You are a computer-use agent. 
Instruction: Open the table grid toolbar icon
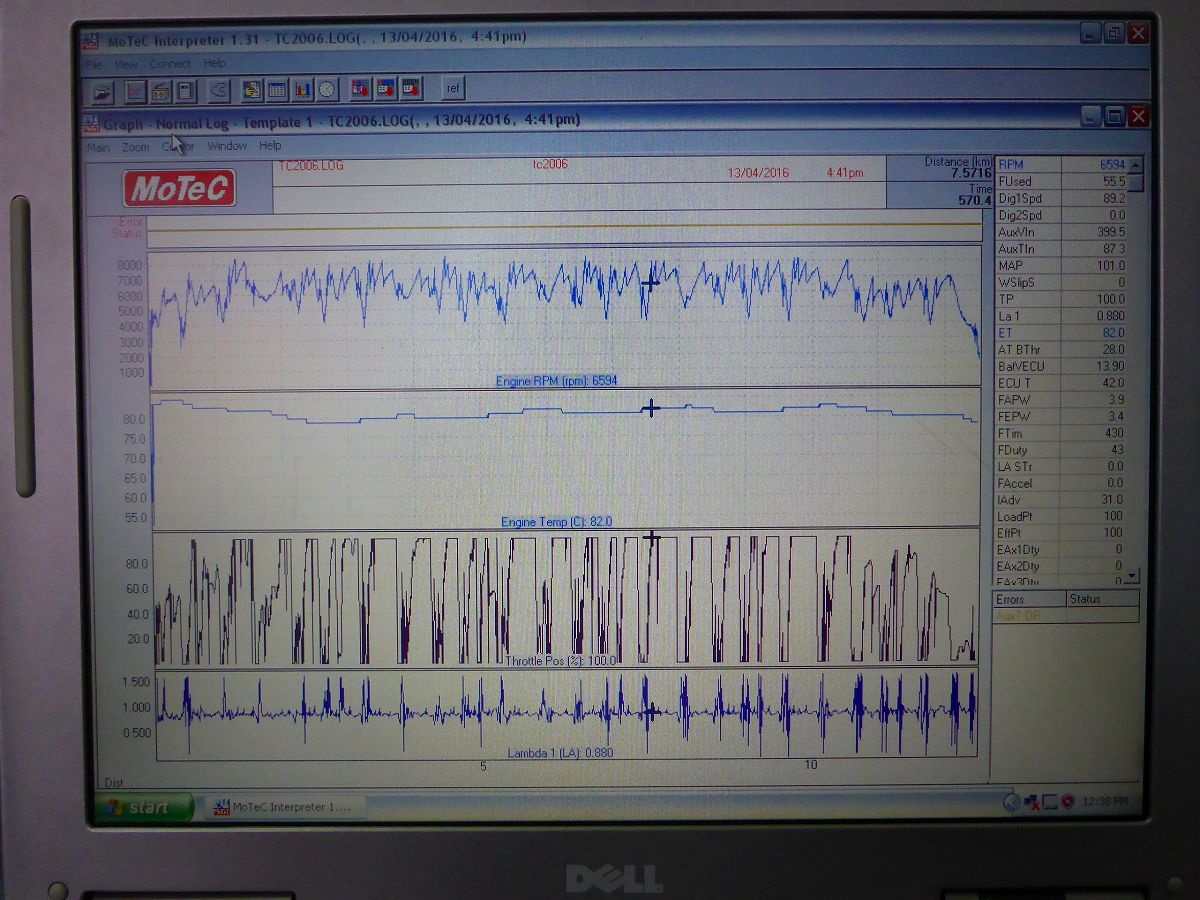(276, 90)
